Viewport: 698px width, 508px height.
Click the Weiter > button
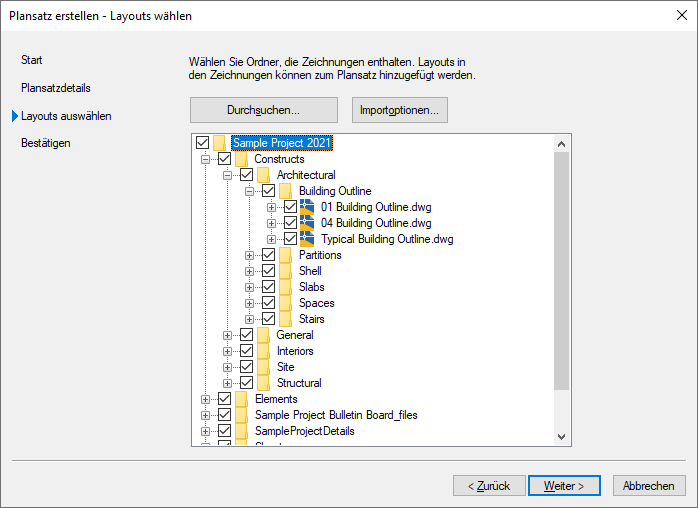[x=564, y=486]
